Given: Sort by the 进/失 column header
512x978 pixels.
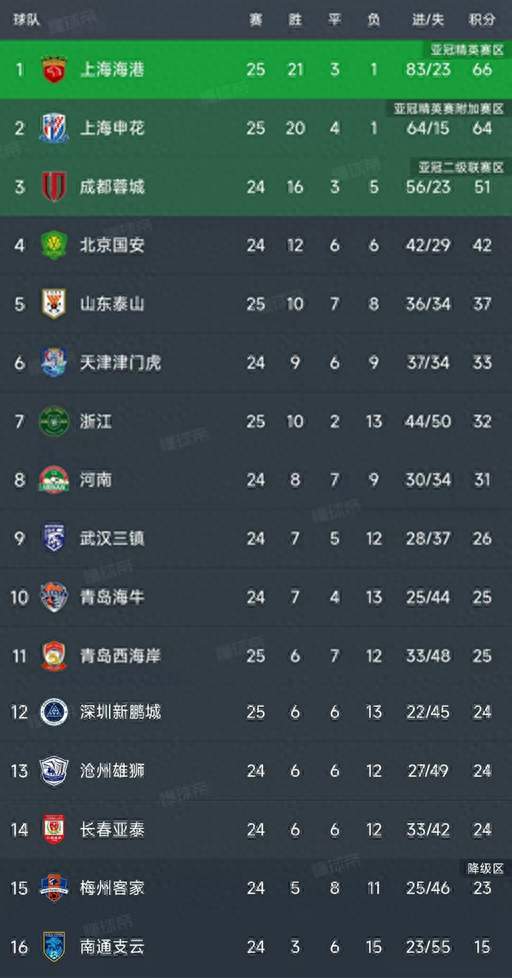Looking at the screenshot, I should (x=428, y=20).
